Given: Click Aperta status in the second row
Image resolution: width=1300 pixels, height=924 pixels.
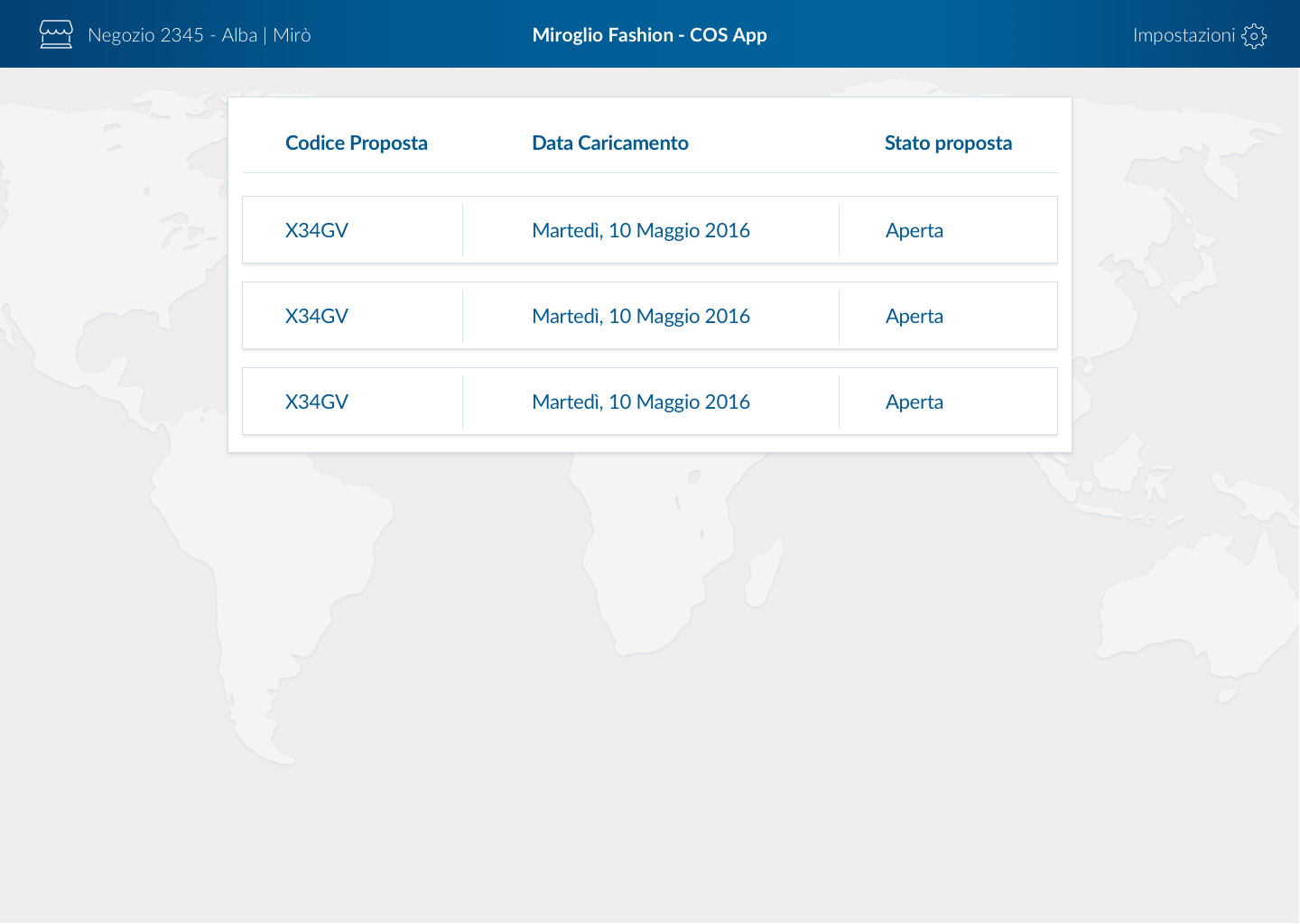Looking at the screenshot, I should pos(915,316).
